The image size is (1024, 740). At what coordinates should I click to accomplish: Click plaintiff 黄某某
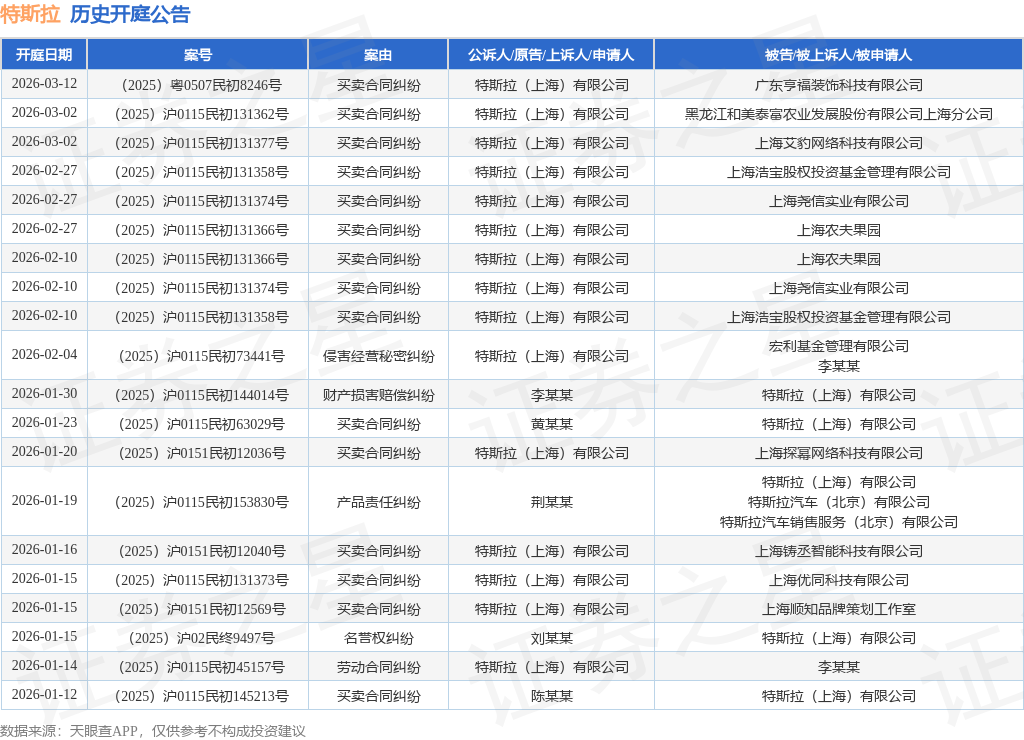coord(551,425)
